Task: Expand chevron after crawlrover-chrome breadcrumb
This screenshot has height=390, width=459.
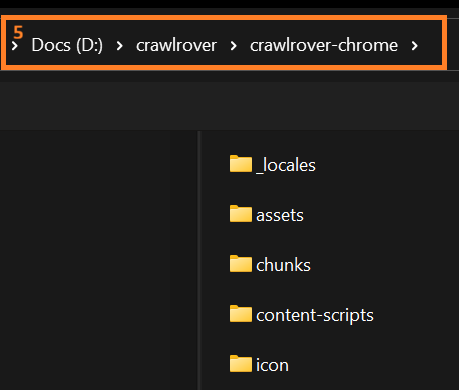Action: (x=414, y=46)
